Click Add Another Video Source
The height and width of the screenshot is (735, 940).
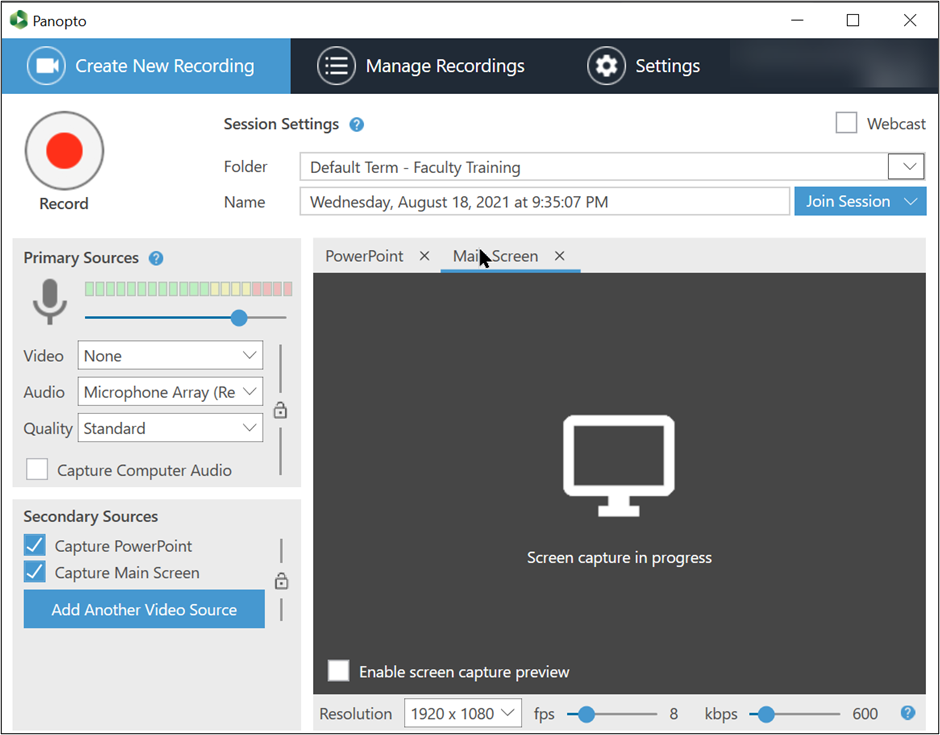point(143,608)
